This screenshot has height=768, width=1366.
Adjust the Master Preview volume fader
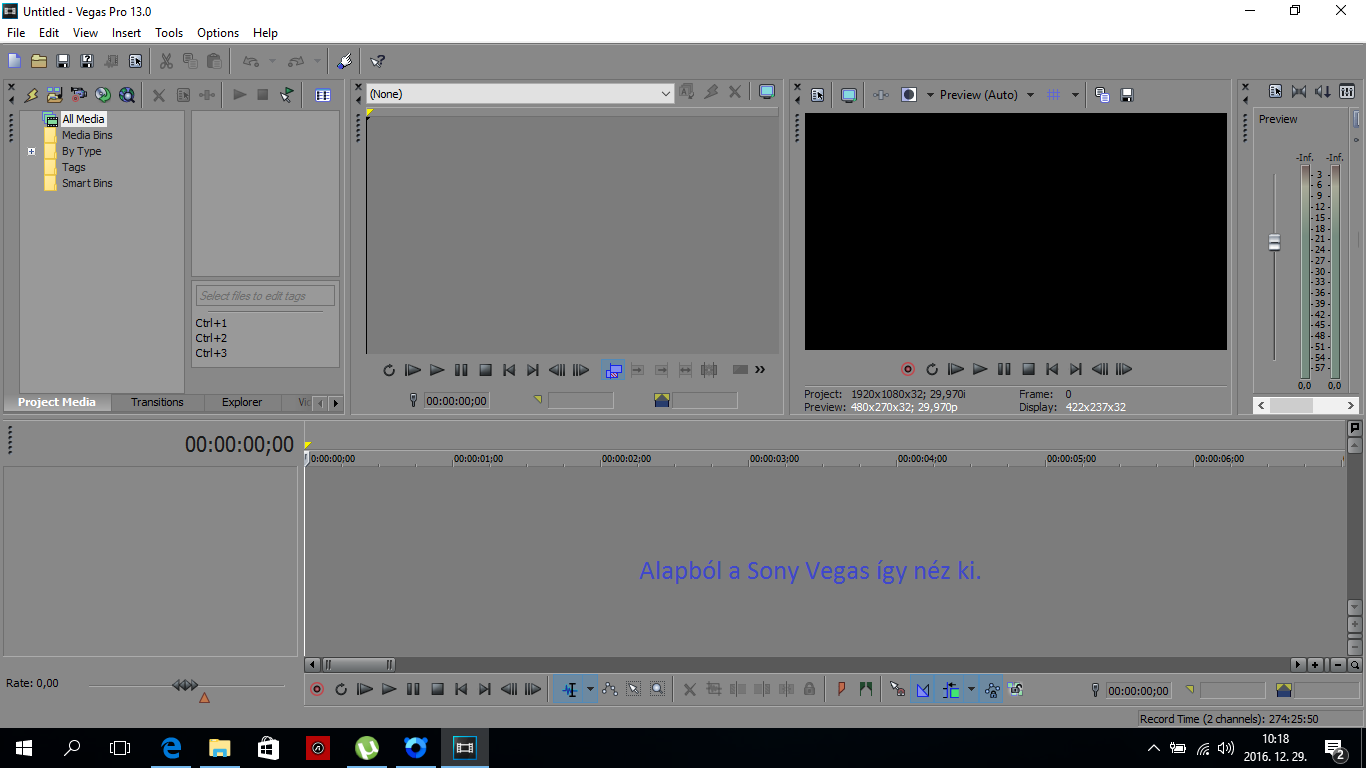click(1274, 242)
